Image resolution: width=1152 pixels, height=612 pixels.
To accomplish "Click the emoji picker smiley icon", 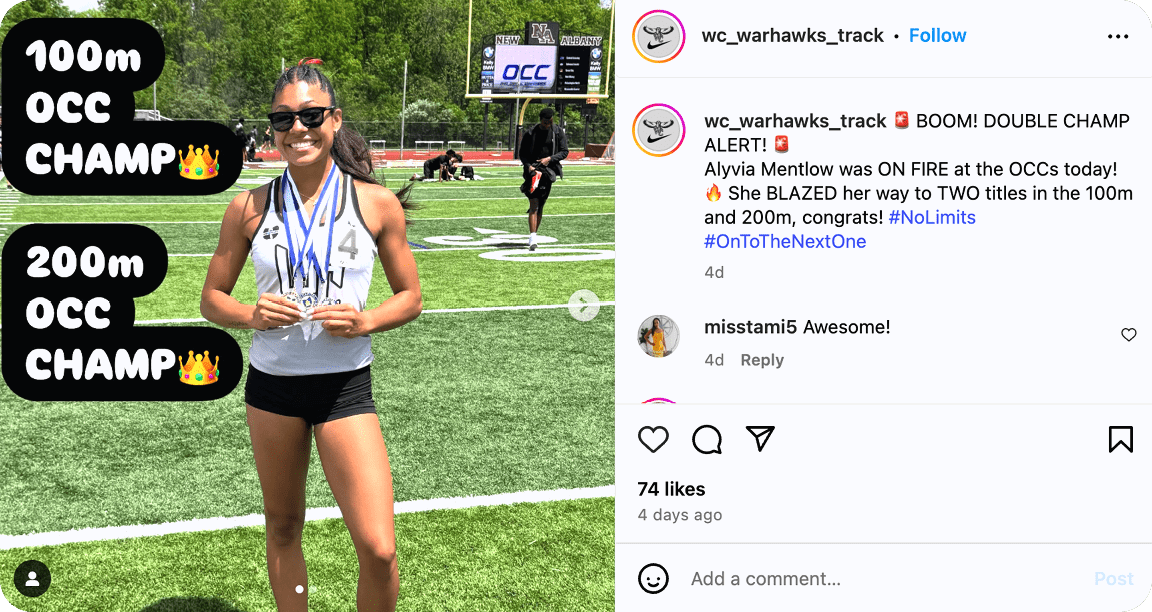I will pos(653,579).
